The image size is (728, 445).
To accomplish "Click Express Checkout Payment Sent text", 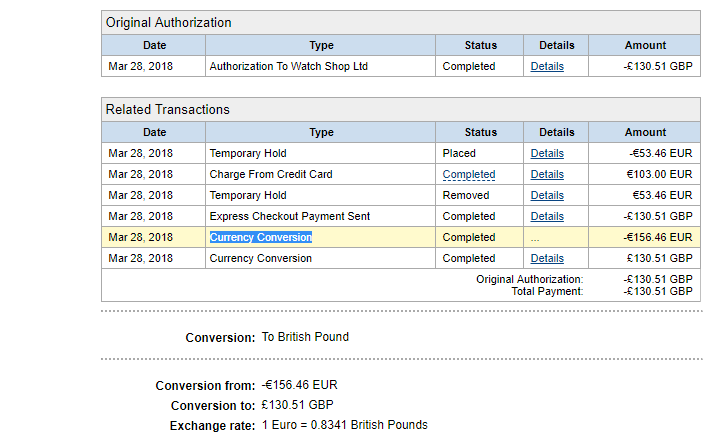I will 290,216.
